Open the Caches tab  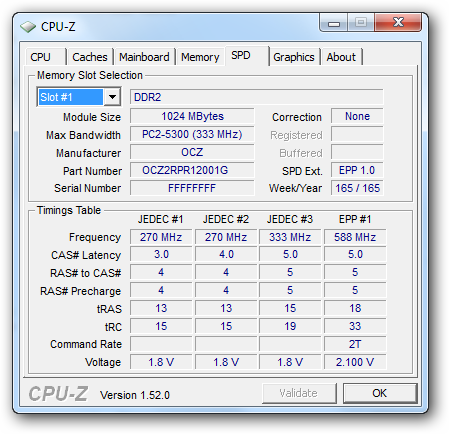coord(90,57)
